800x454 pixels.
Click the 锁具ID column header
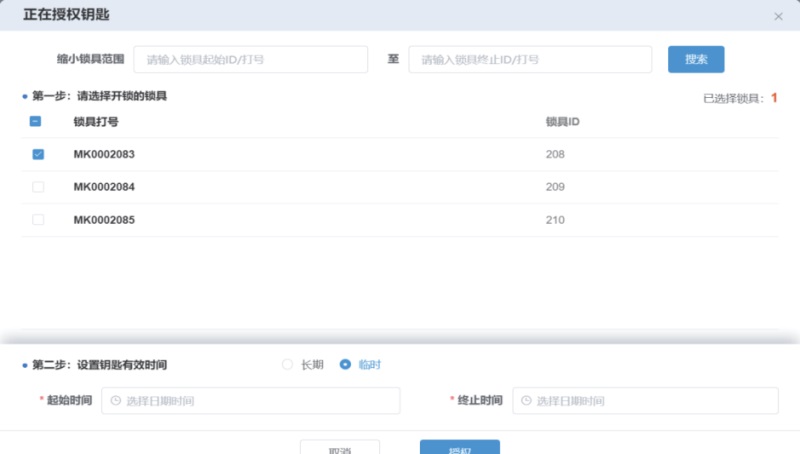point(563,122)
